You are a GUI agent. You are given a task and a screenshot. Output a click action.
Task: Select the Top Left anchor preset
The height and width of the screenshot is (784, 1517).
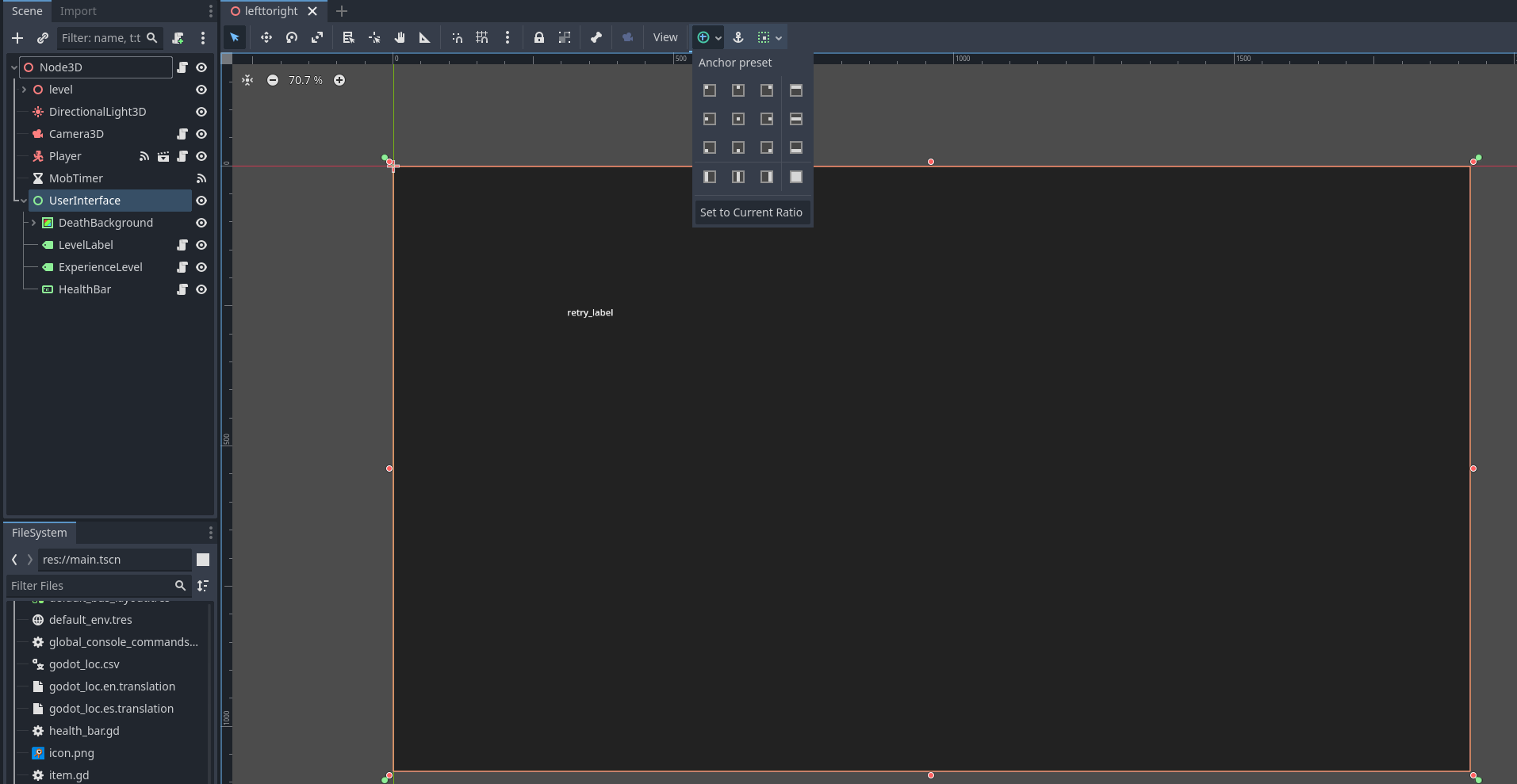(710, 90)
